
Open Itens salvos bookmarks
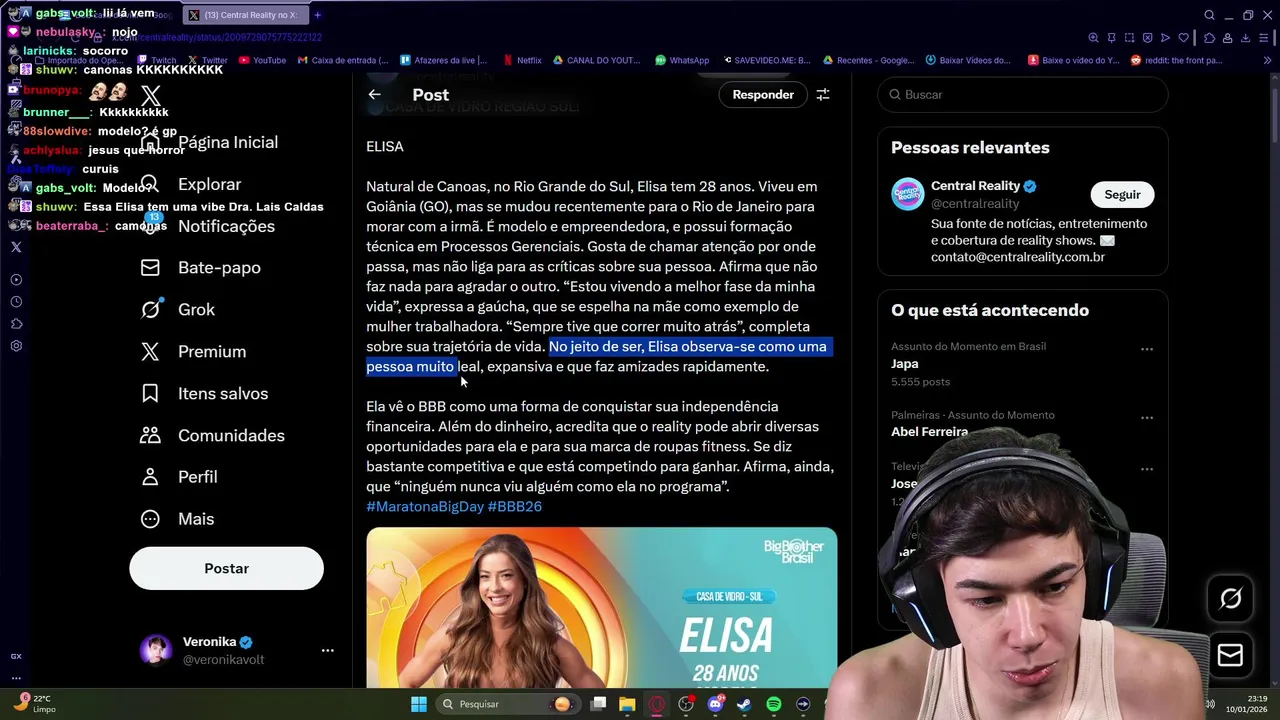tap(204, 393)
